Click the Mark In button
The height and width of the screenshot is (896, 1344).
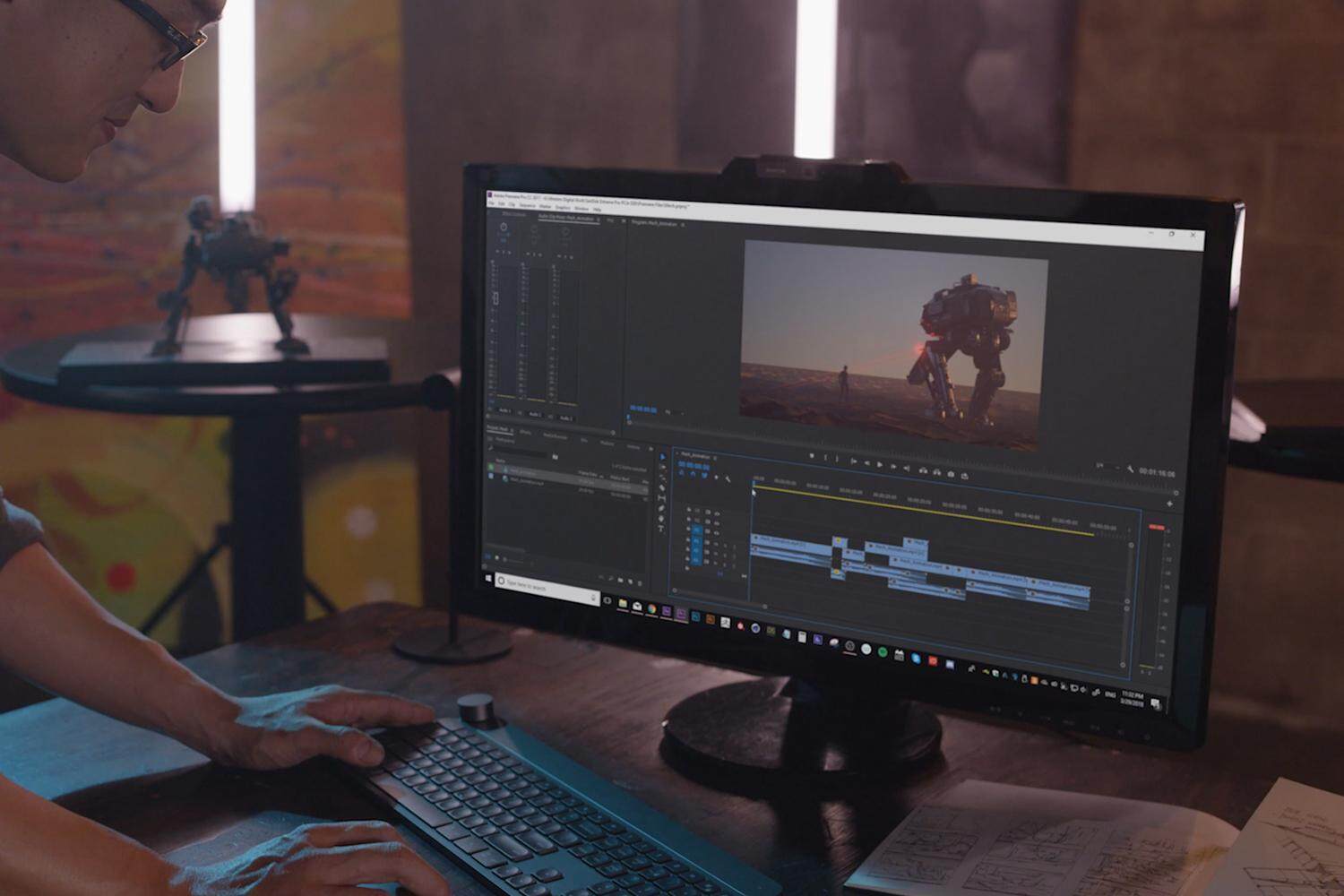825,457
